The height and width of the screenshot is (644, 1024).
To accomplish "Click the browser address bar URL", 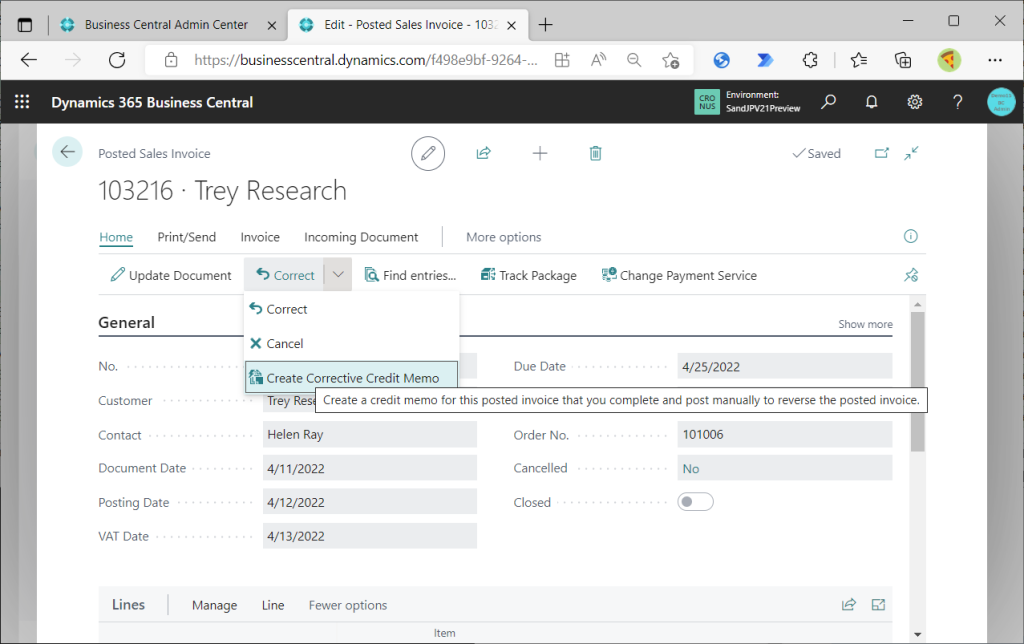I will [366, 60].
